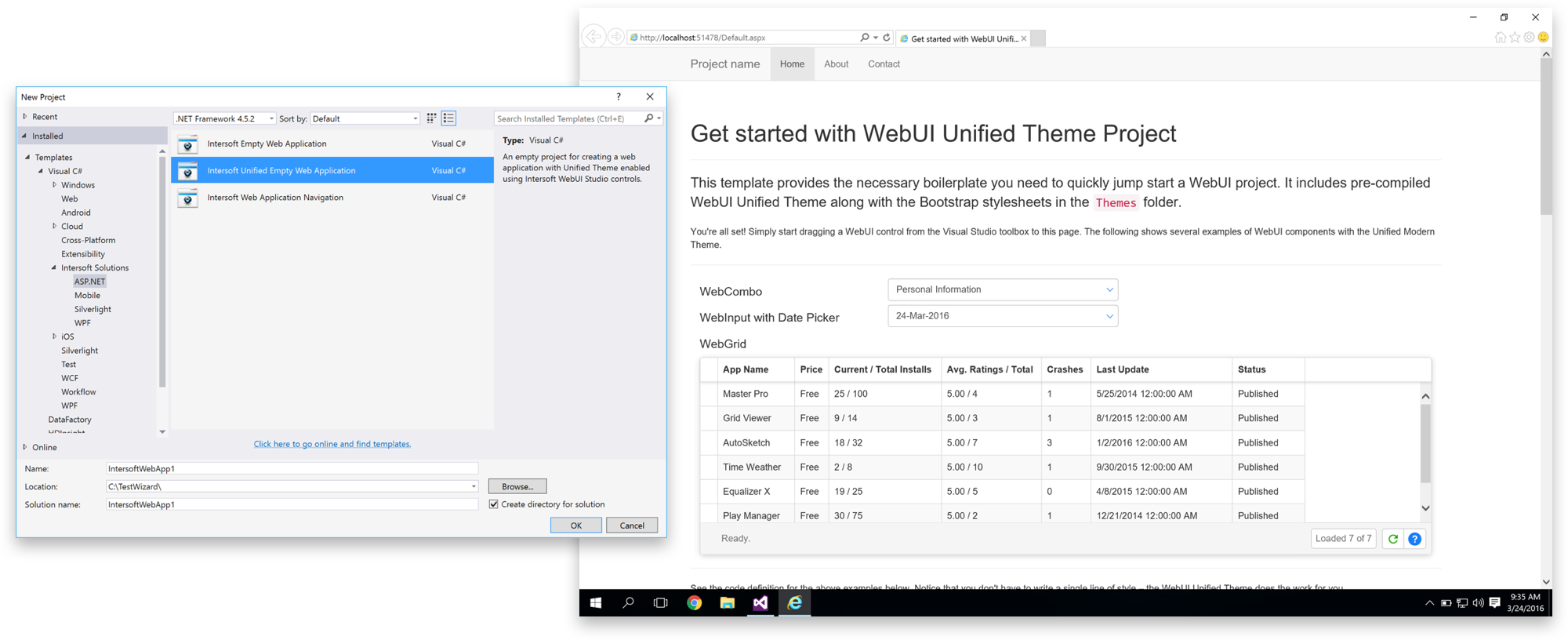The image size is (1568, 640).
Task: Click the Crashes column header
Action: click(1065, 369)
